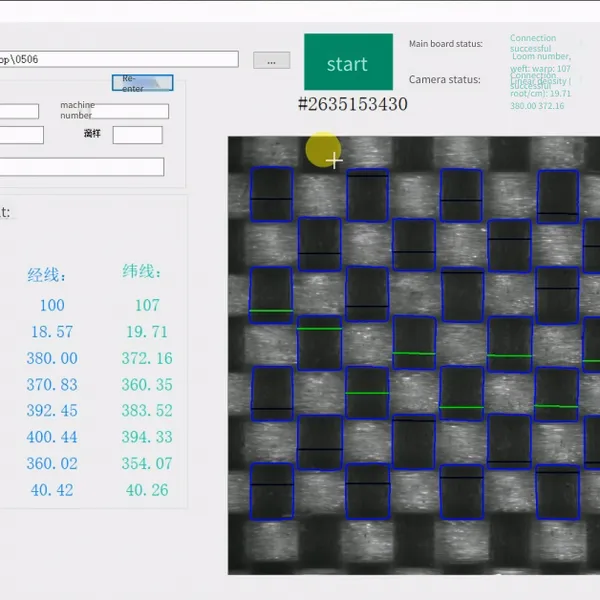Viewport: 600px width, 600px height.
Task: Click the value 370.83
Action: (52, 385)
